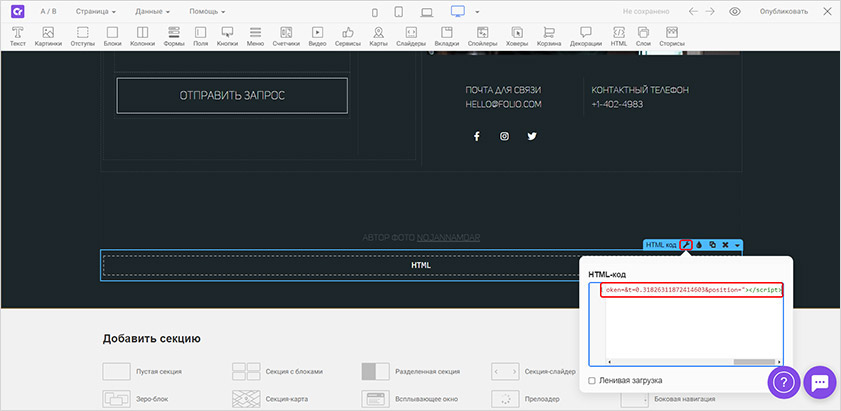Open HTML код style droplet icon

pyautogui.click(x=699, y=245)
